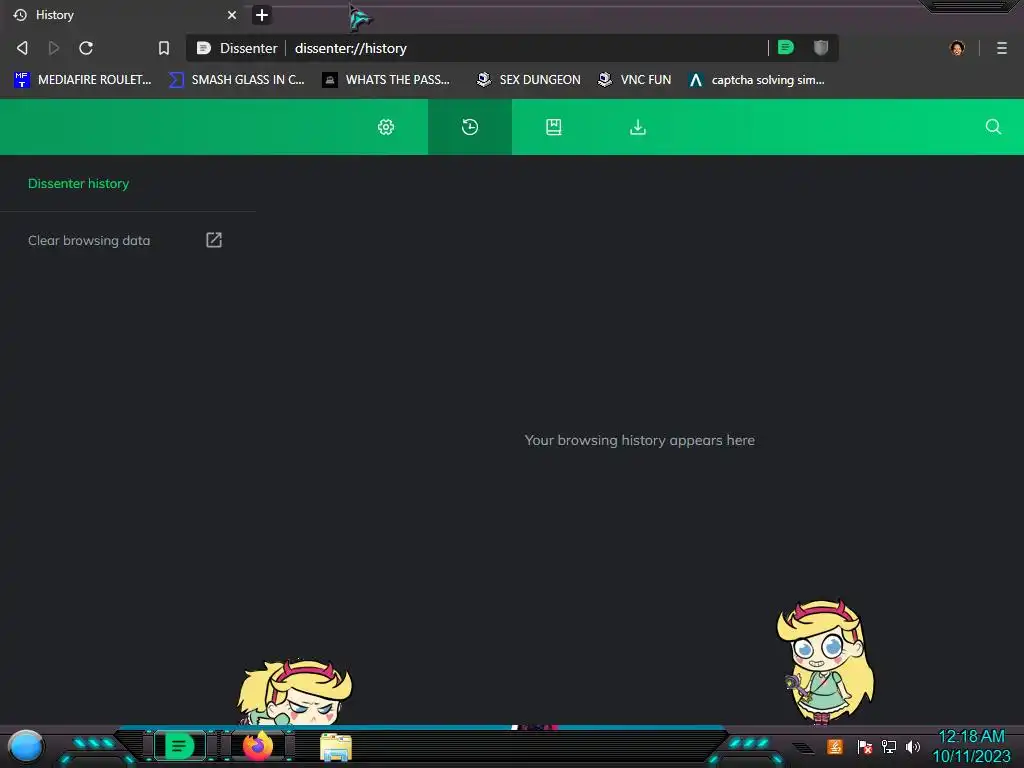Open the external link icon beside Clear browsing data
The image size is (1024, 768).
point(214,240)
